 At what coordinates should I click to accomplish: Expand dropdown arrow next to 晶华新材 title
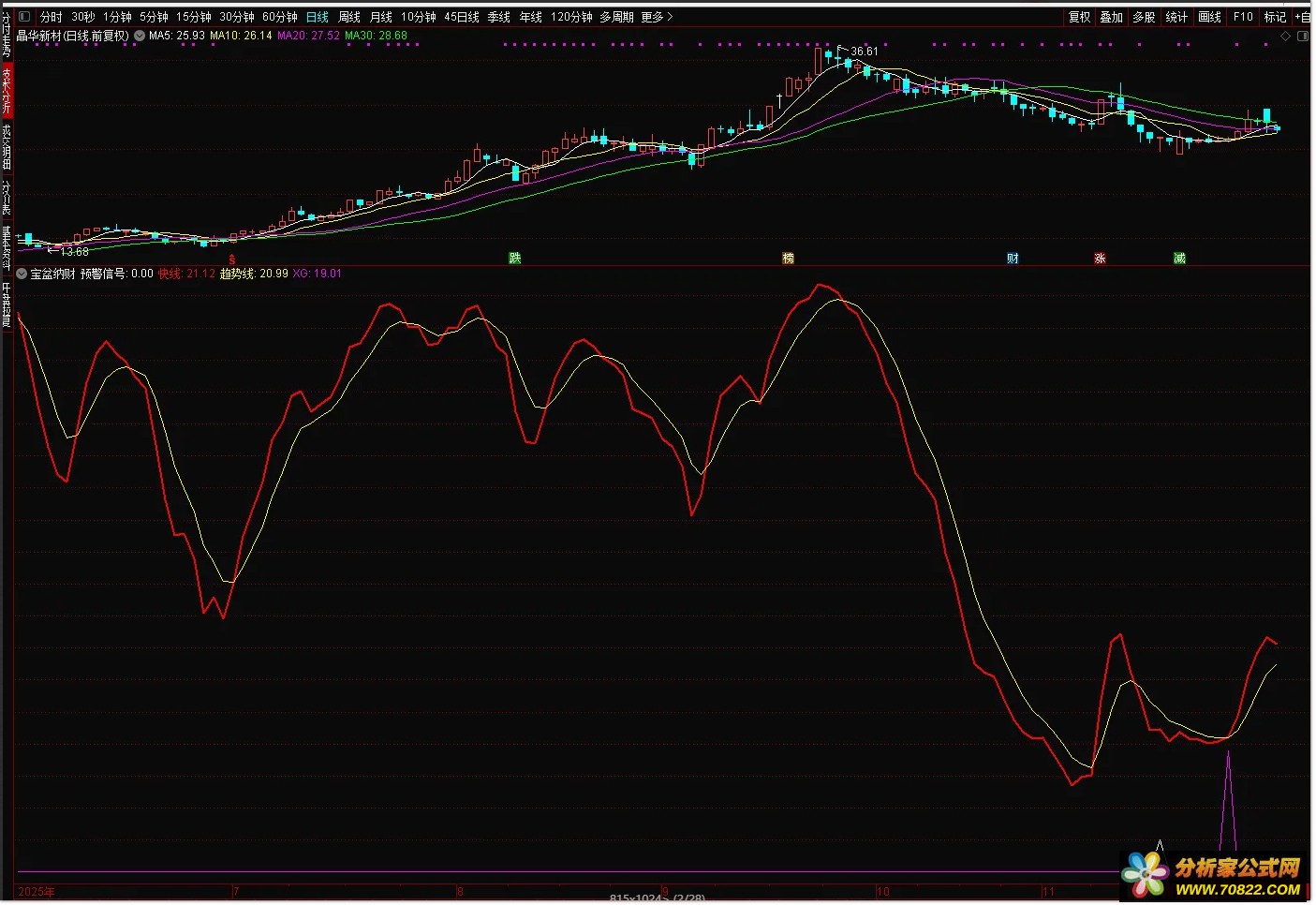140,36
